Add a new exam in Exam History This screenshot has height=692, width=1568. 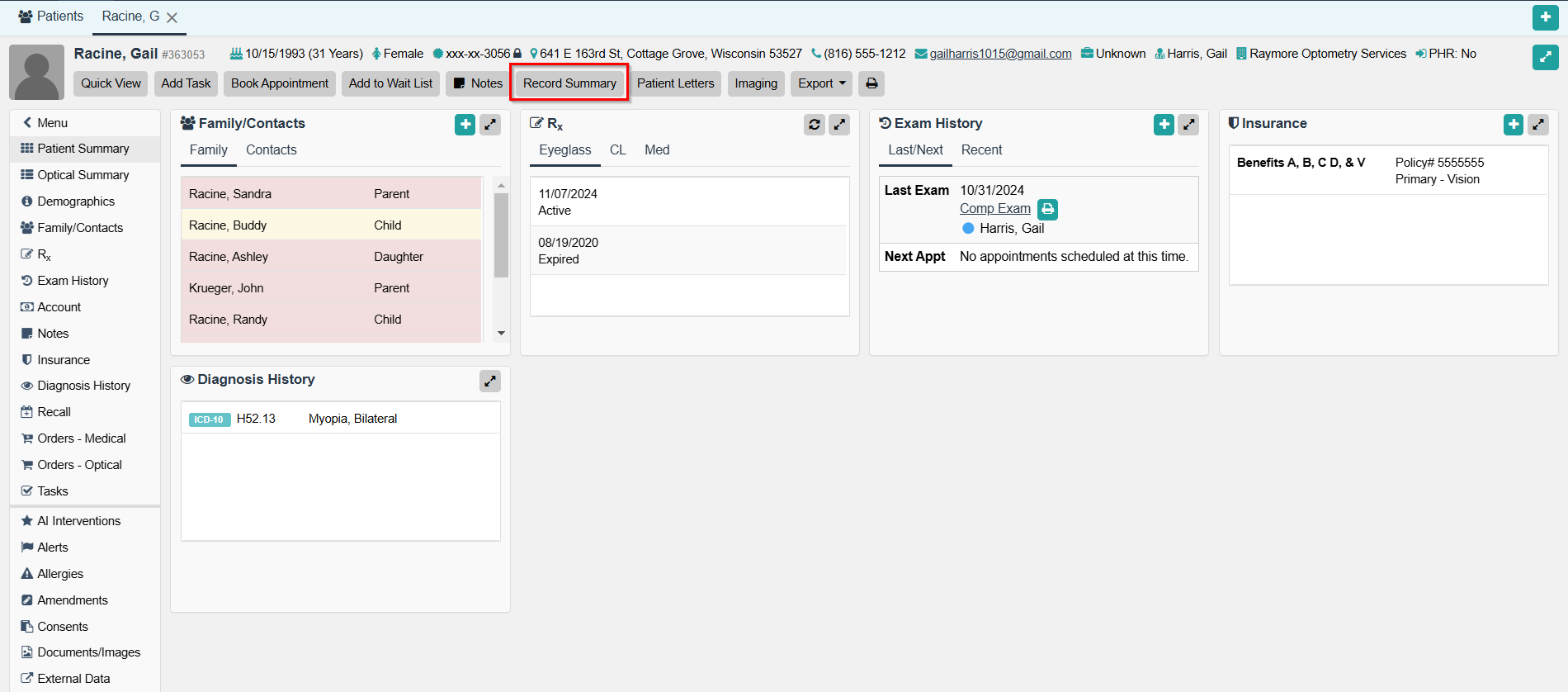[x=1164, y=125]
